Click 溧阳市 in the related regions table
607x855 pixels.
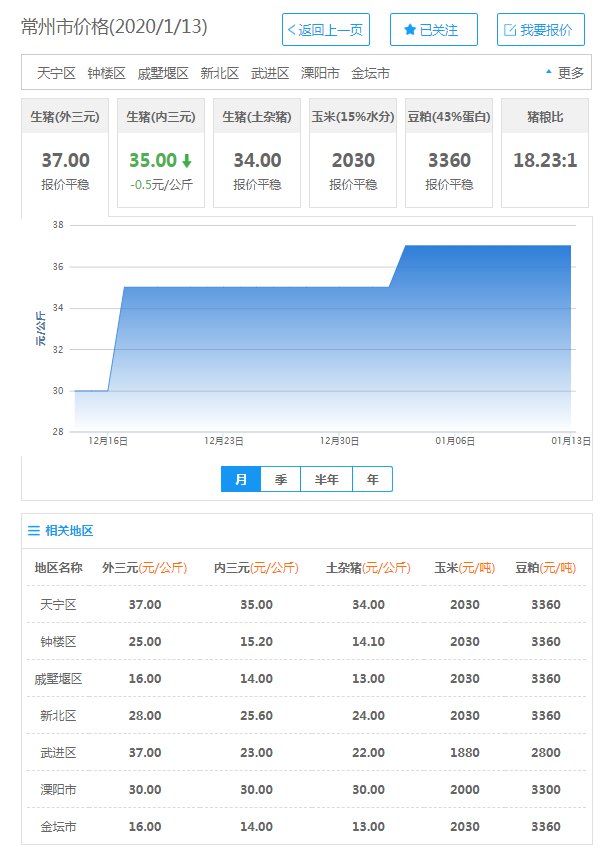tap(58, 790)
